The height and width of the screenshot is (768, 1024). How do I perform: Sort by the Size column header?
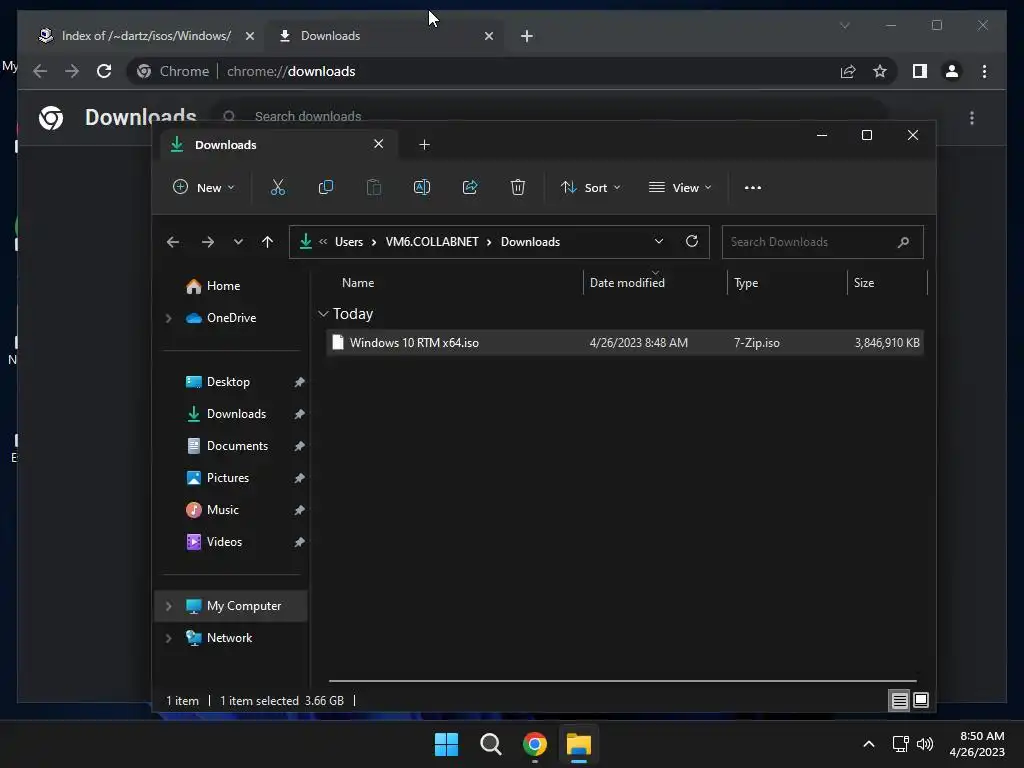point(864,283)
